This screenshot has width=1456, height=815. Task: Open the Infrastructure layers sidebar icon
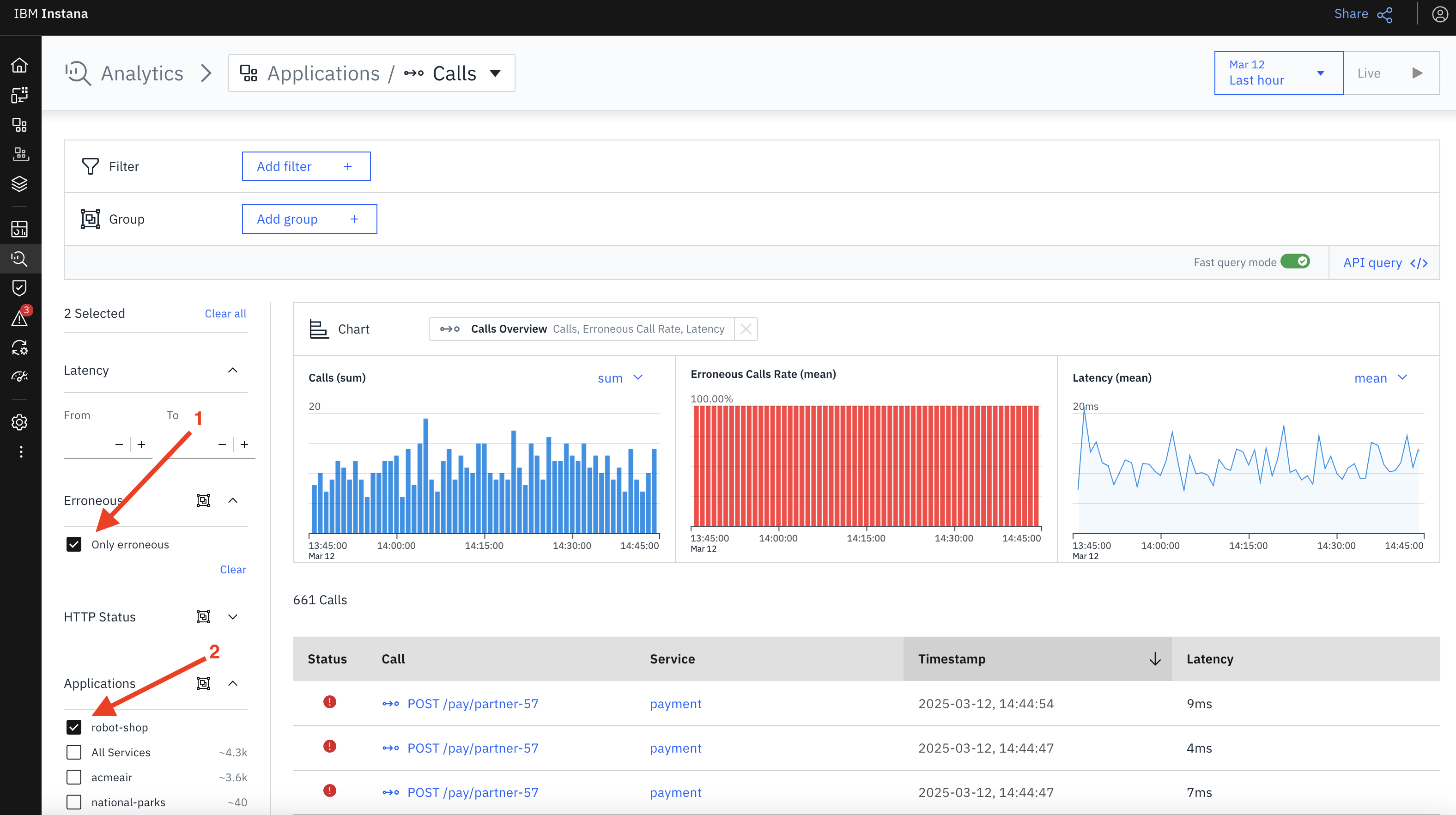coord(20,184)
